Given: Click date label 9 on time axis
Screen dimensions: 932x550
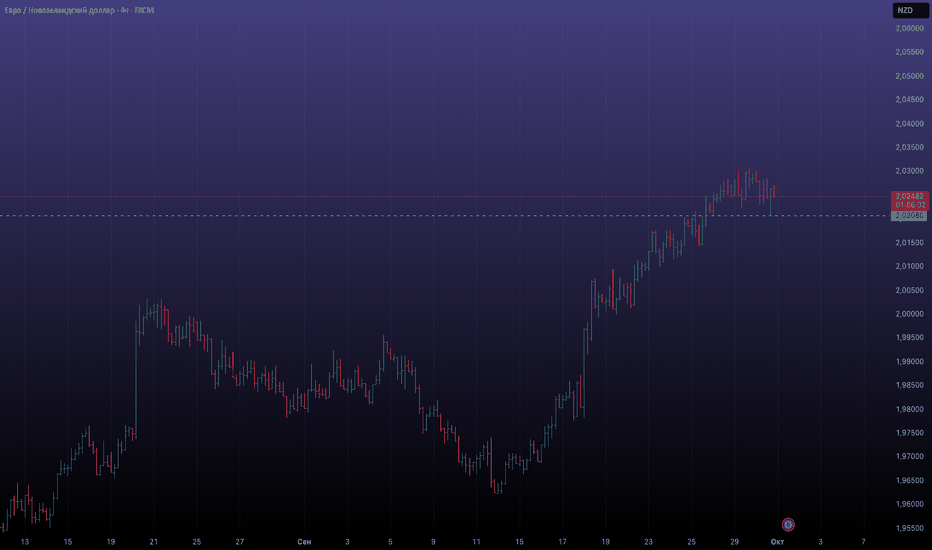Looking at the screenshot, I should point(433,542).
